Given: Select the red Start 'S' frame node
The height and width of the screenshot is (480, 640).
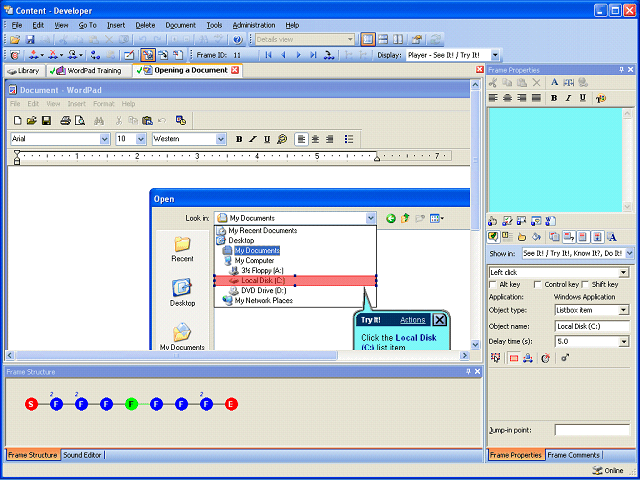Looking at the screenshot, I should point(31,404).
